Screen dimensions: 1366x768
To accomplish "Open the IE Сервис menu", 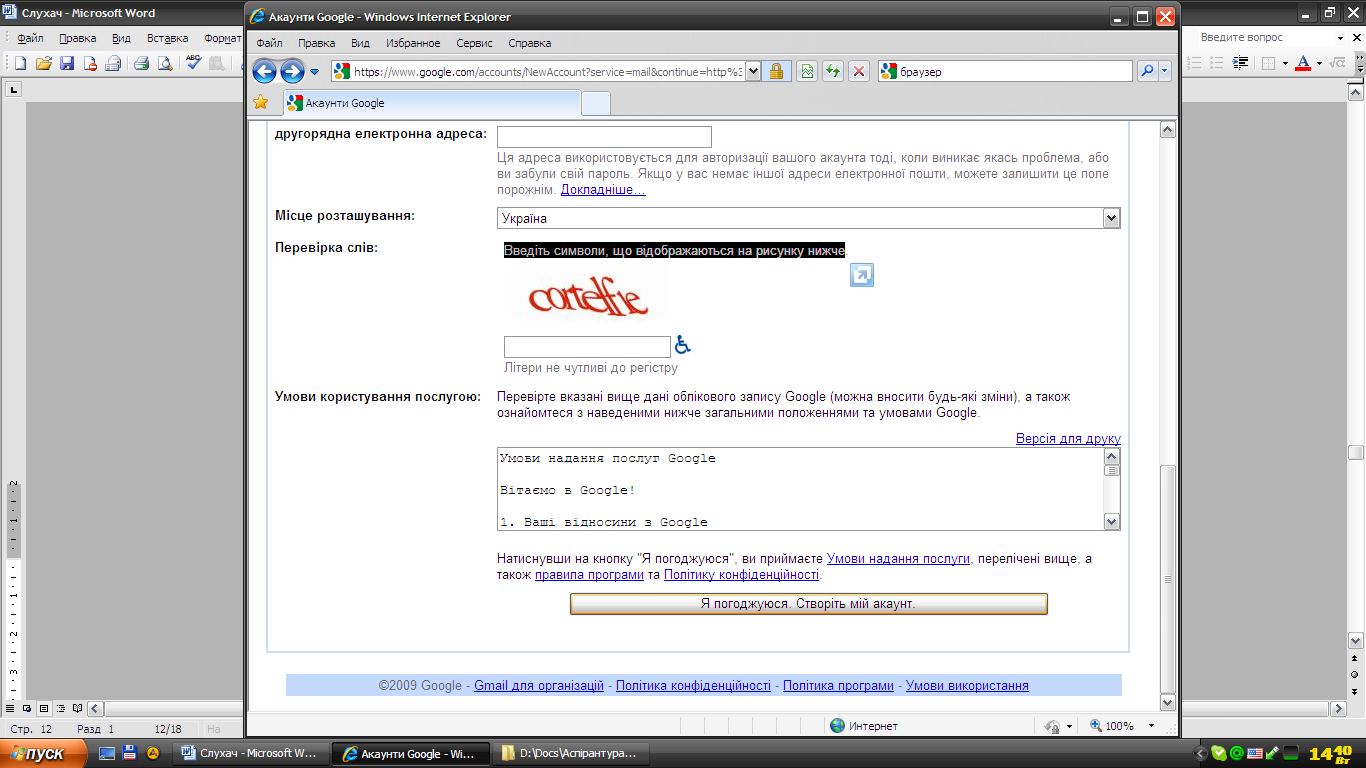I will pyautogui.click(x=474, y=43).
